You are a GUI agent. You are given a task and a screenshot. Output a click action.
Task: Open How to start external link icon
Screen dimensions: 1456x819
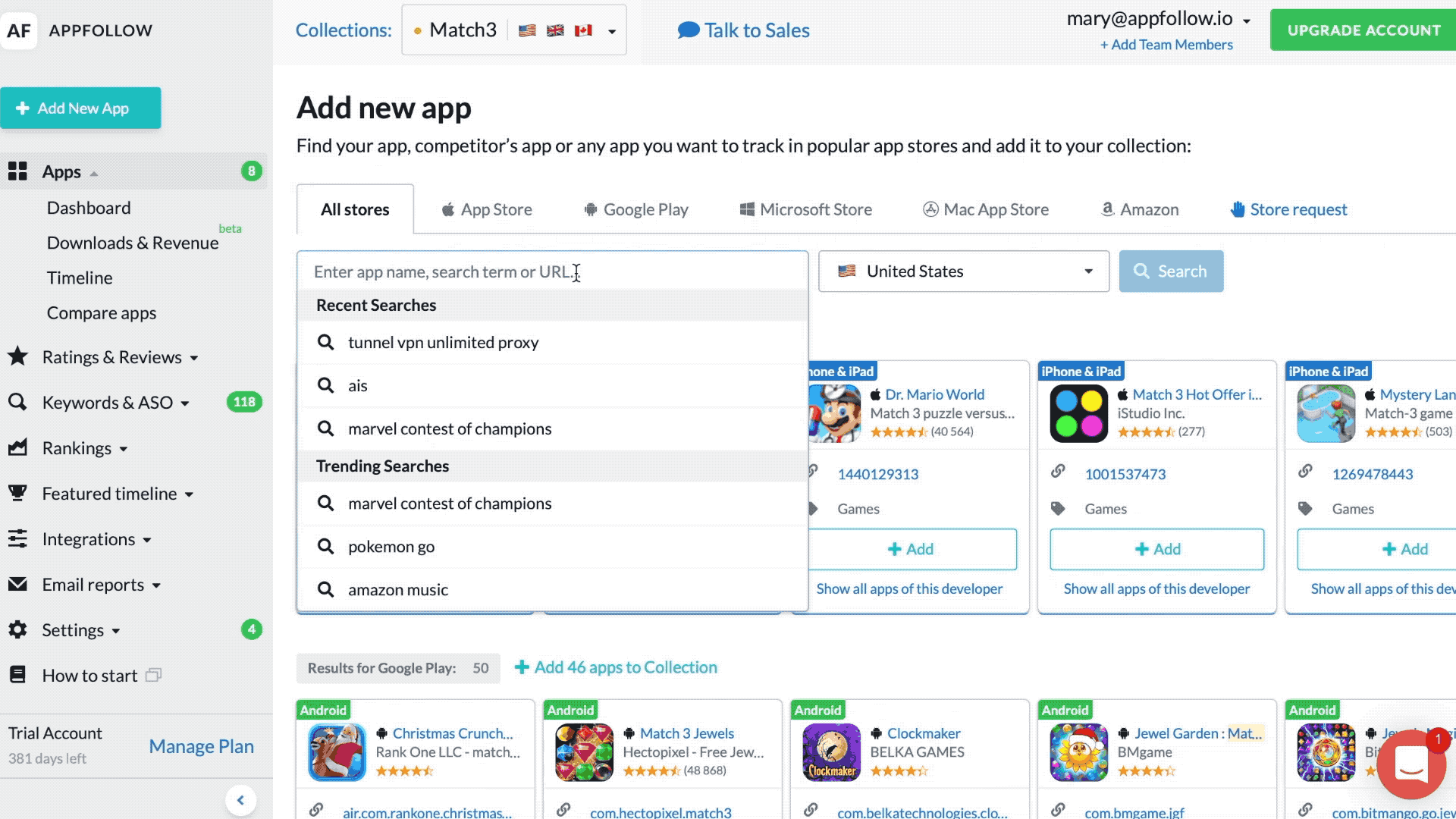click(153, 675)
